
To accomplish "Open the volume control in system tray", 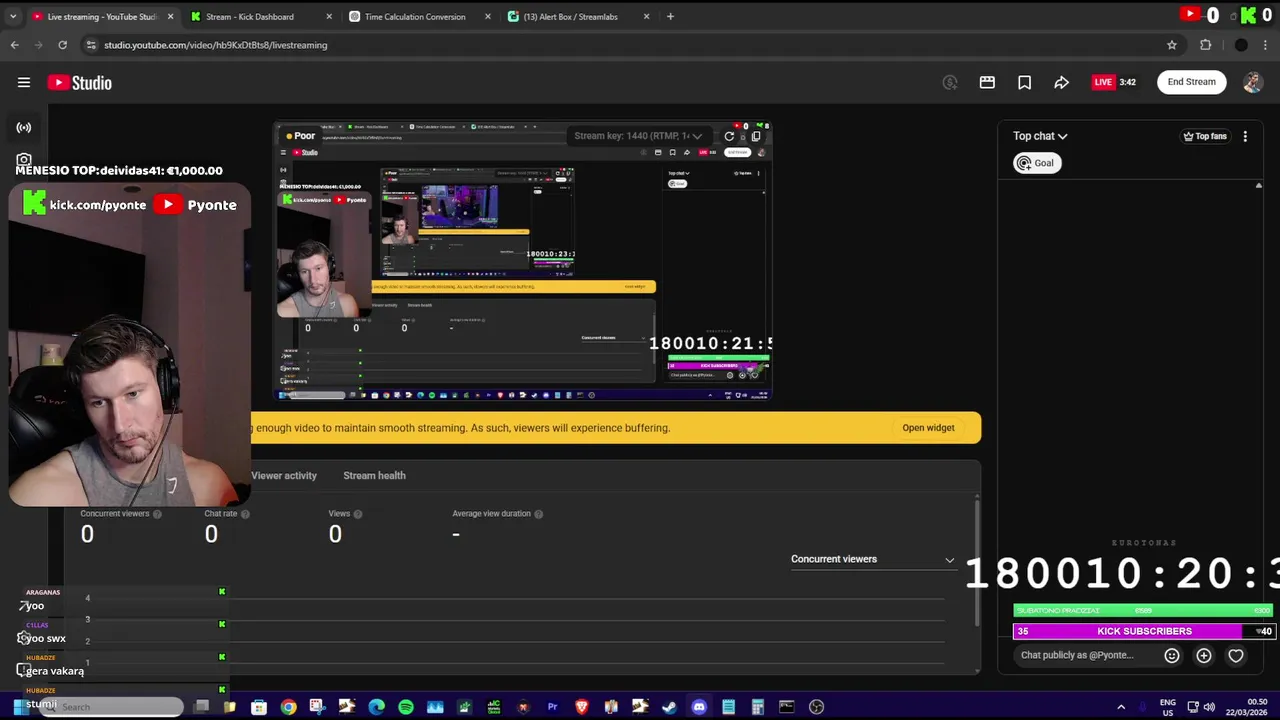I will click(1209, 707).
